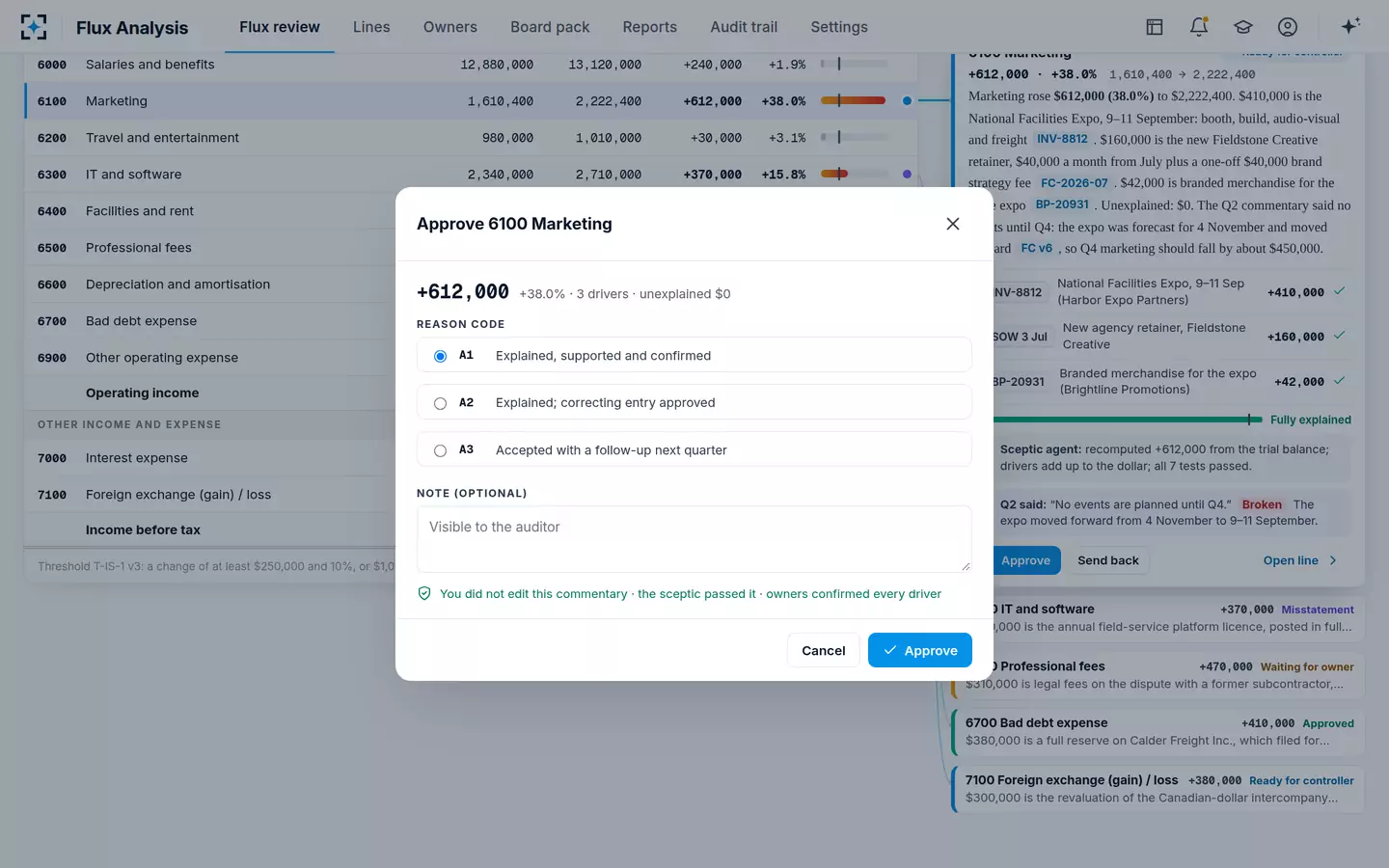Click the side panel Approve button
1389x868 pixels.
(x=1025, y=560)
